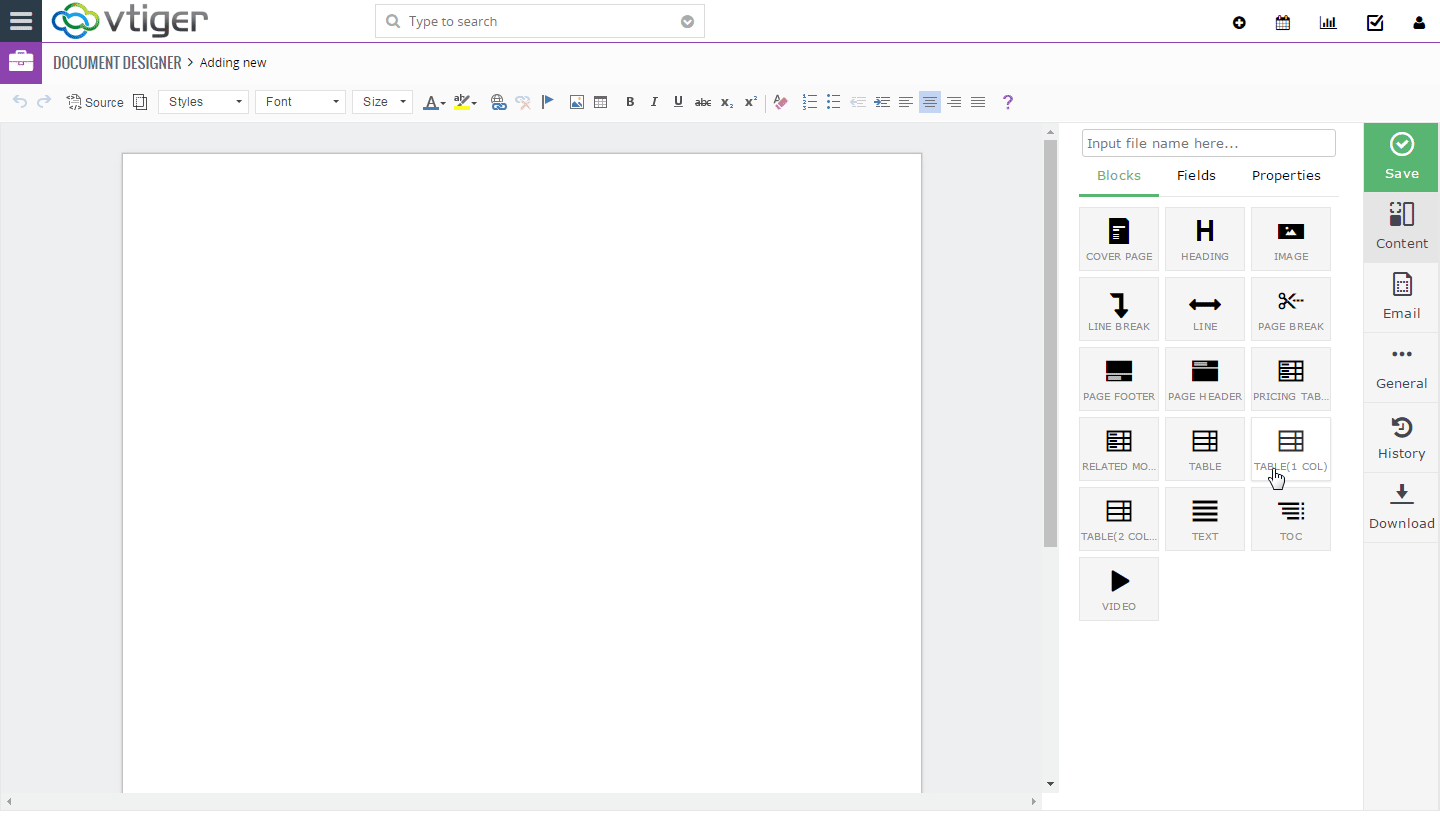The width and height of the screenshot is (1440, 834).
Task: Click the Templates icon beside Source
Action: [x=140, y=102]
